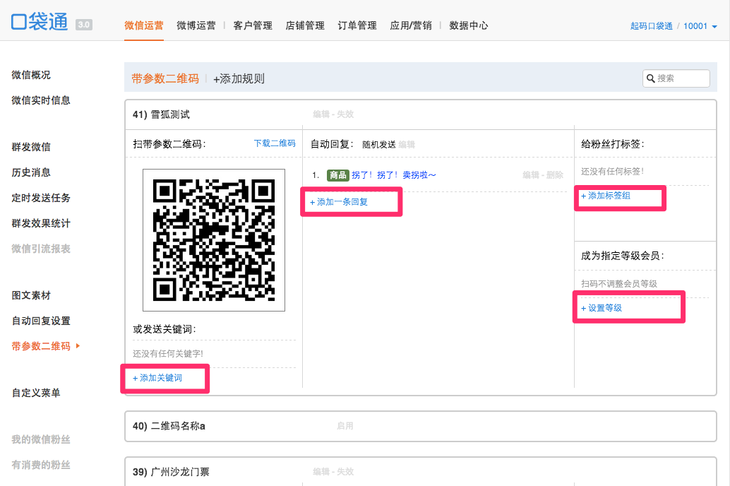Switch to the 微博运营 tab
This screenshot has width=730, height=486.
tap(197, 26)
